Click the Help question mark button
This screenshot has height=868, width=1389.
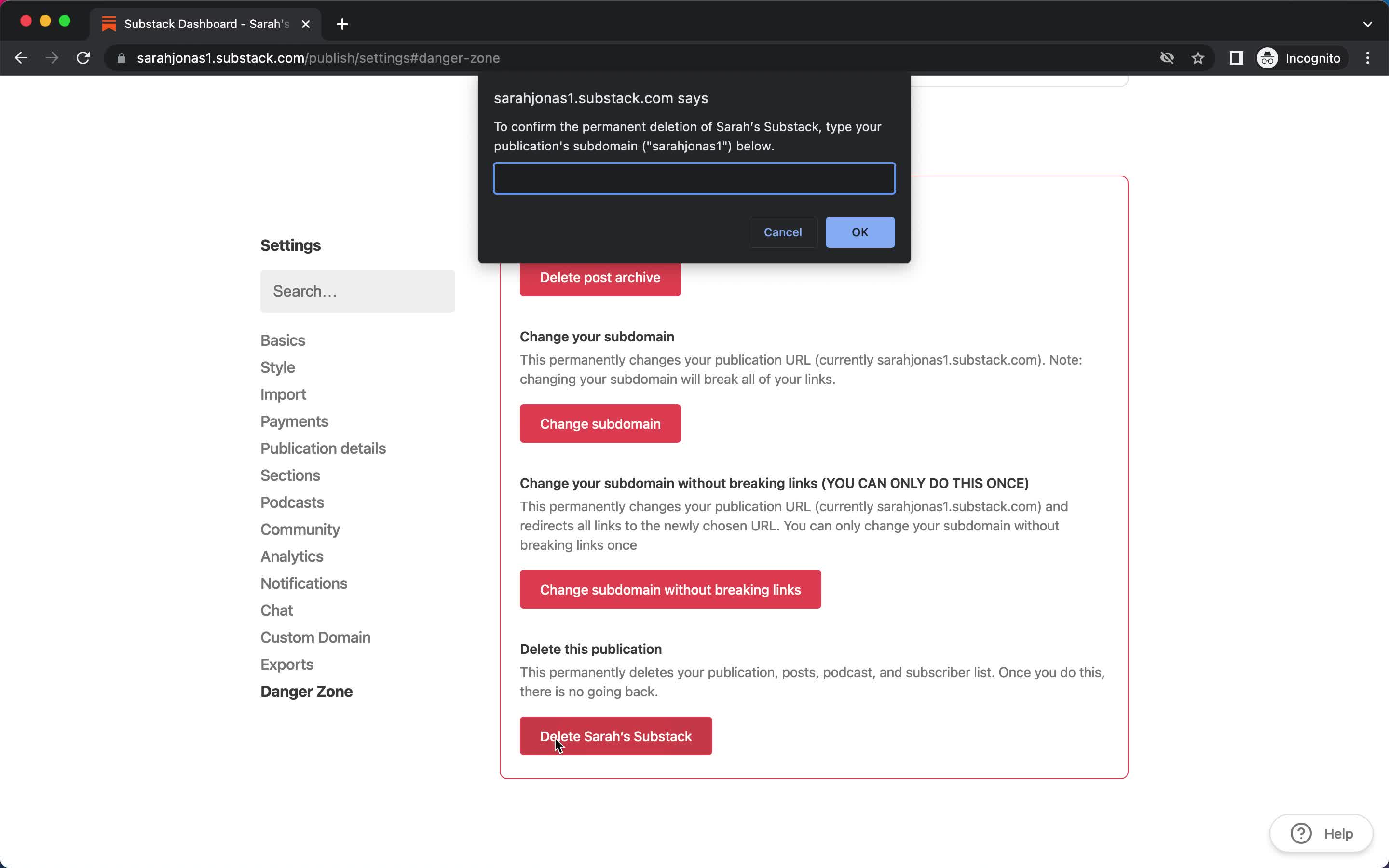tap(1321, 833)
